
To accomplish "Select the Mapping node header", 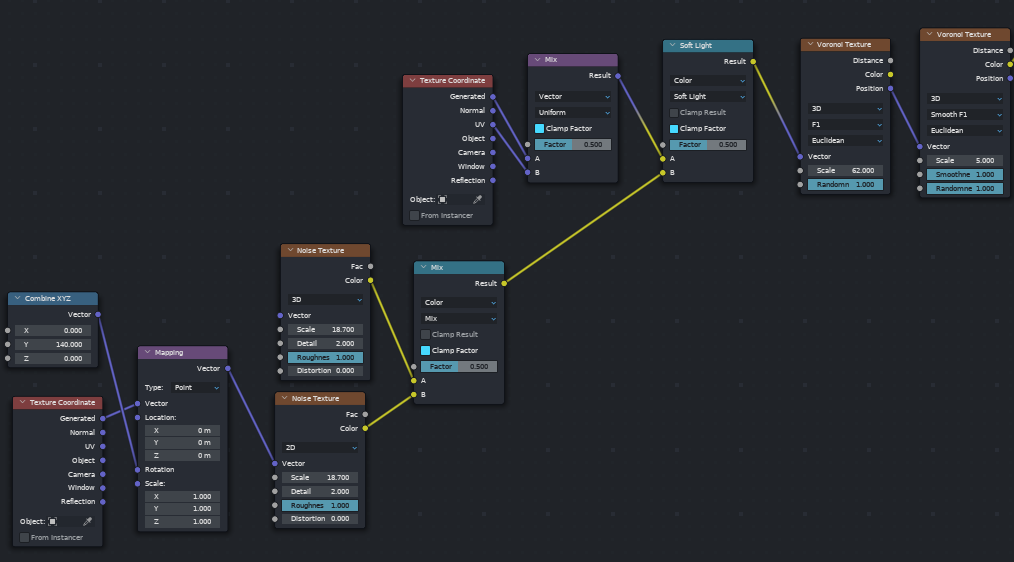I will [x=182, y=352].
